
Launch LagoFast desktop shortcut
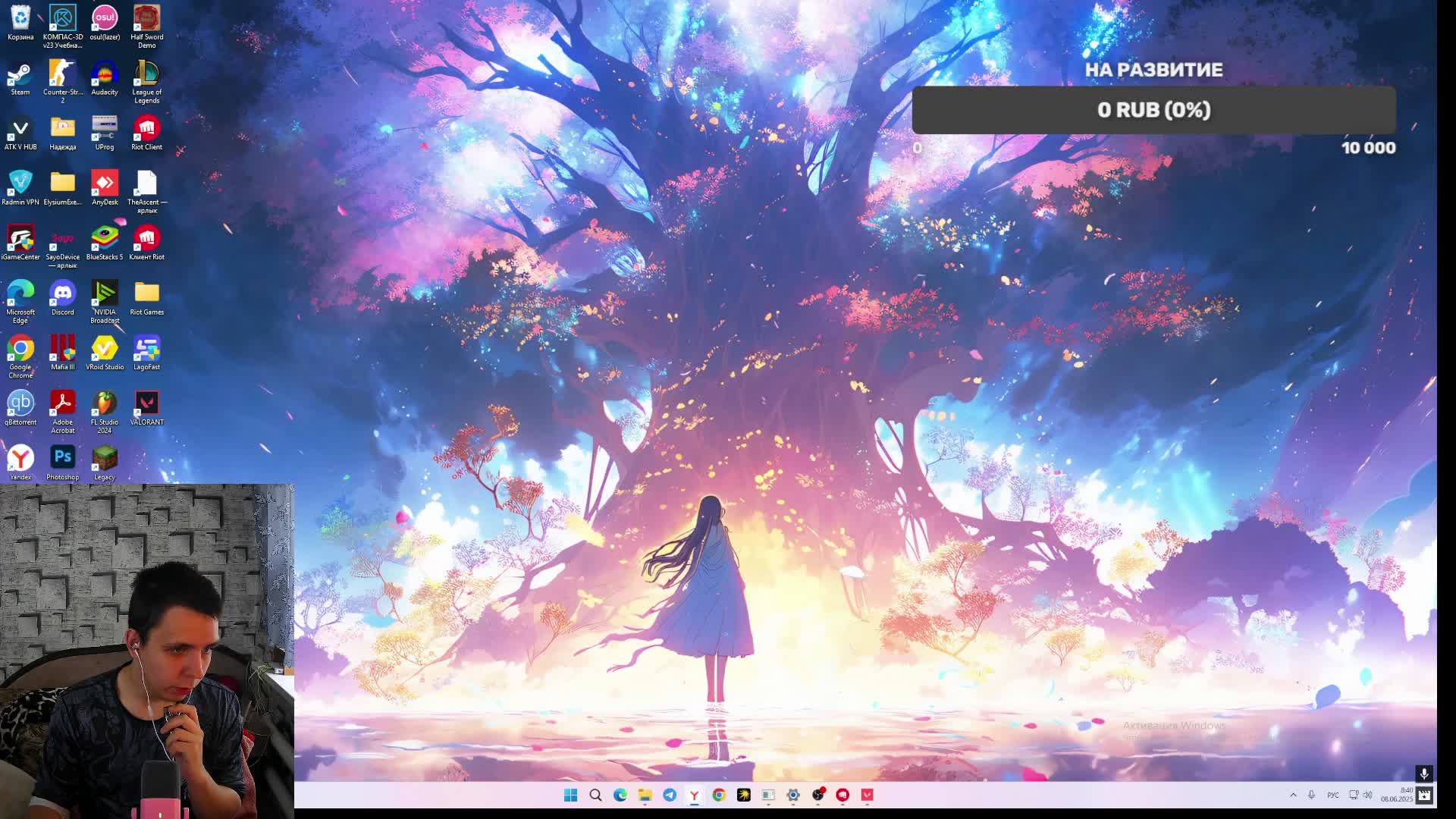(146, 353)
